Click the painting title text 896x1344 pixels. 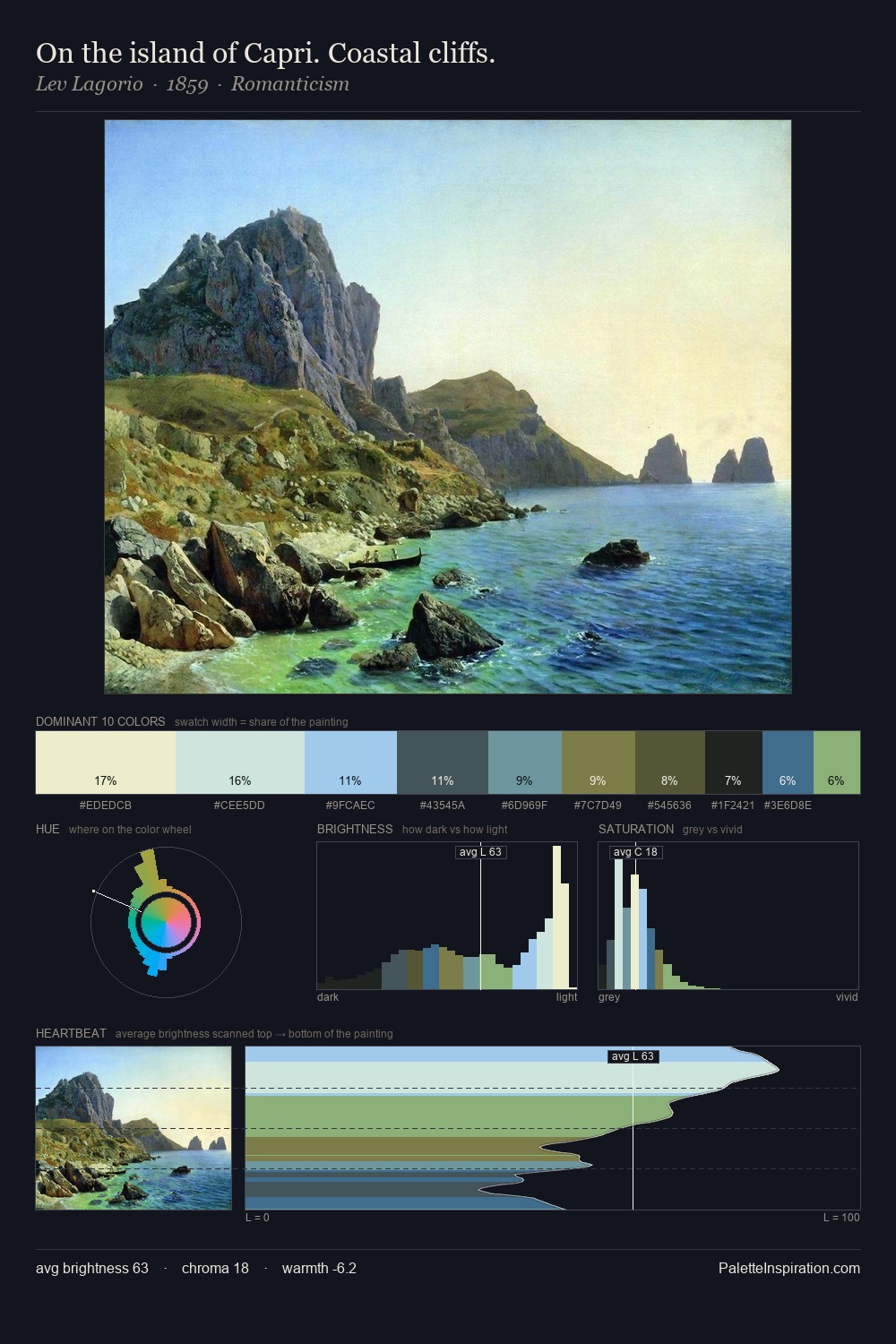pos(266,54)
